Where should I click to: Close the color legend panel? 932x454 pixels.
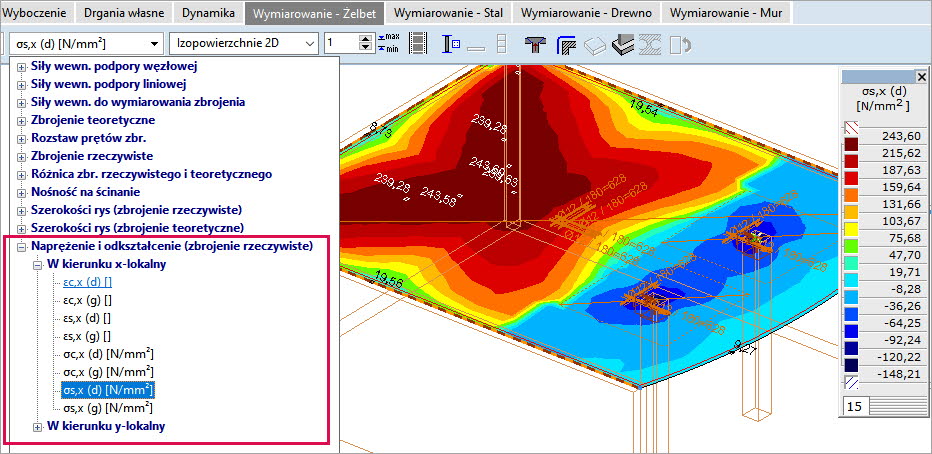pos(920,77)
